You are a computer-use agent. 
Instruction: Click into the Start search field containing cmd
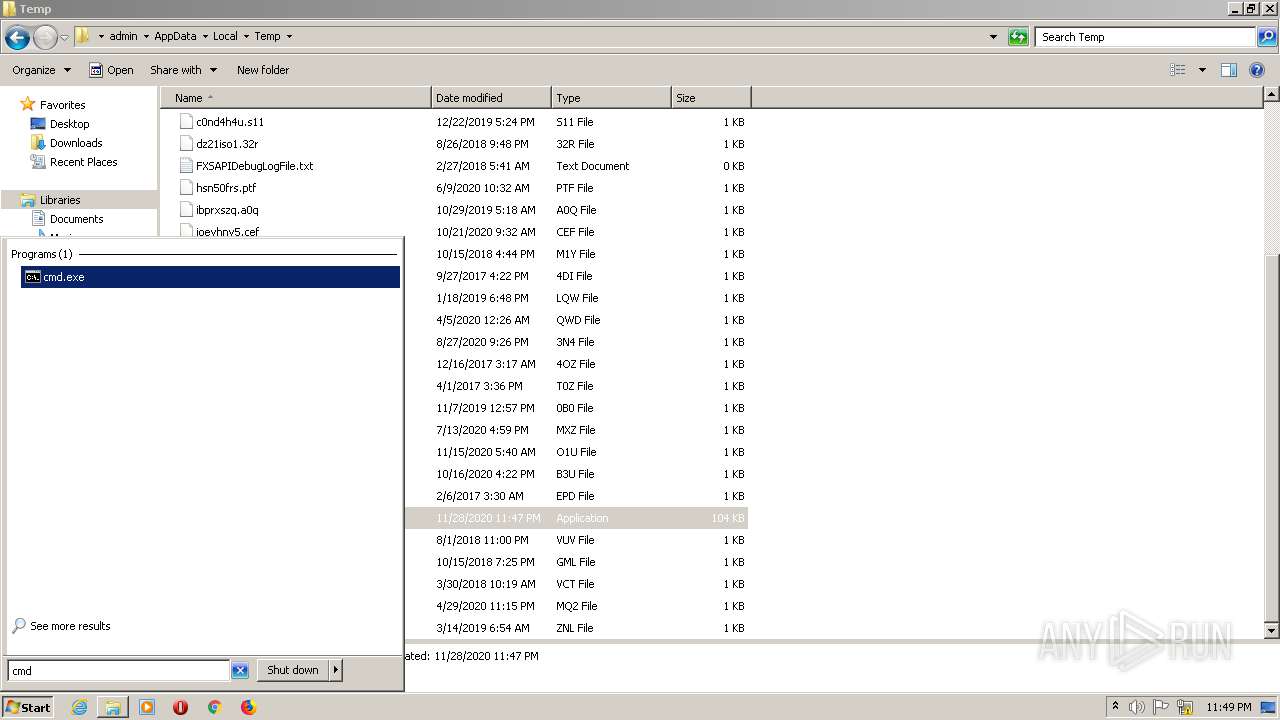(119, 671)
